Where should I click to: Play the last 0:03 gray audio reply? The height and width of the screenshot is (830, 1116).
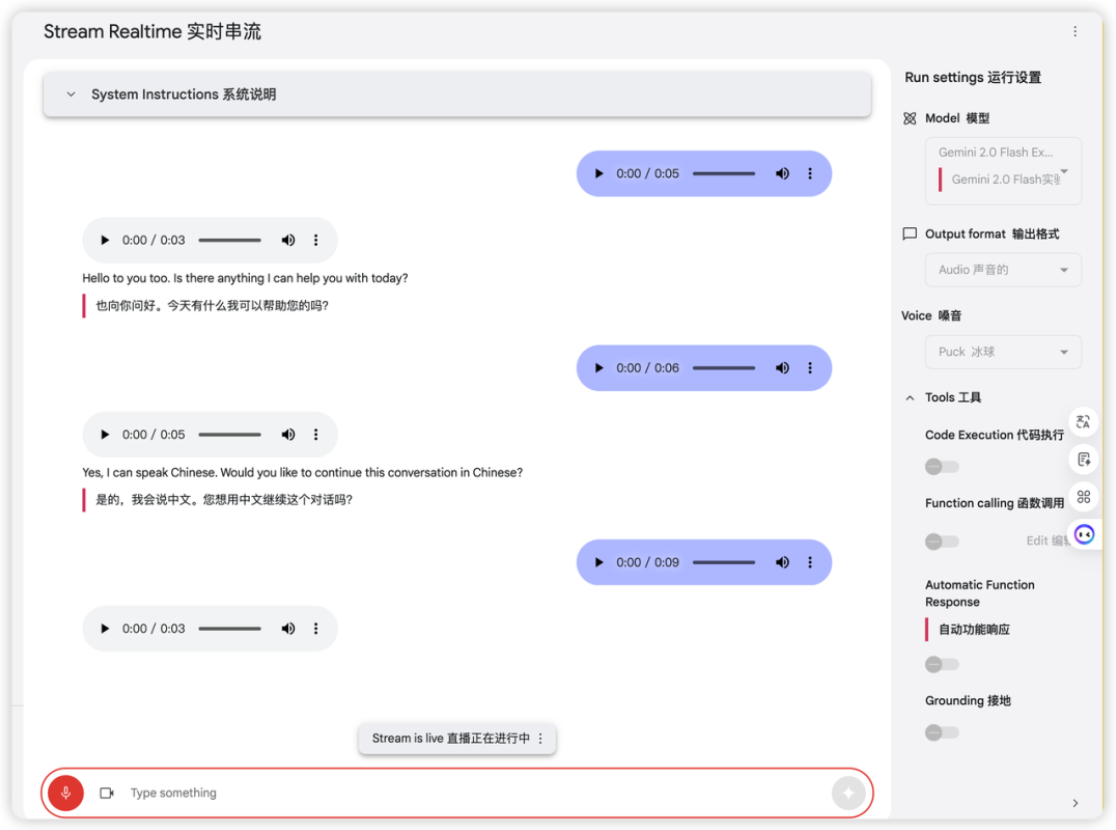click(x=105, y=629)
